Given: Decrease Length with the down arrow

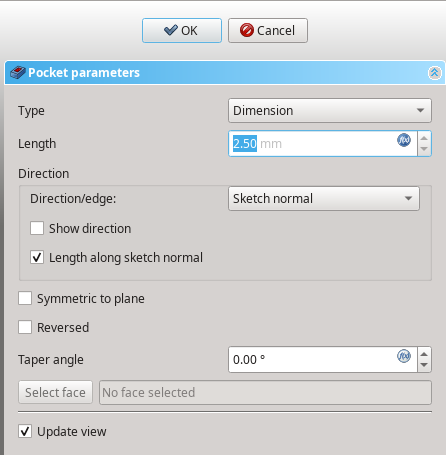Looking at the screenshot, I should click(x=424, y=149).
